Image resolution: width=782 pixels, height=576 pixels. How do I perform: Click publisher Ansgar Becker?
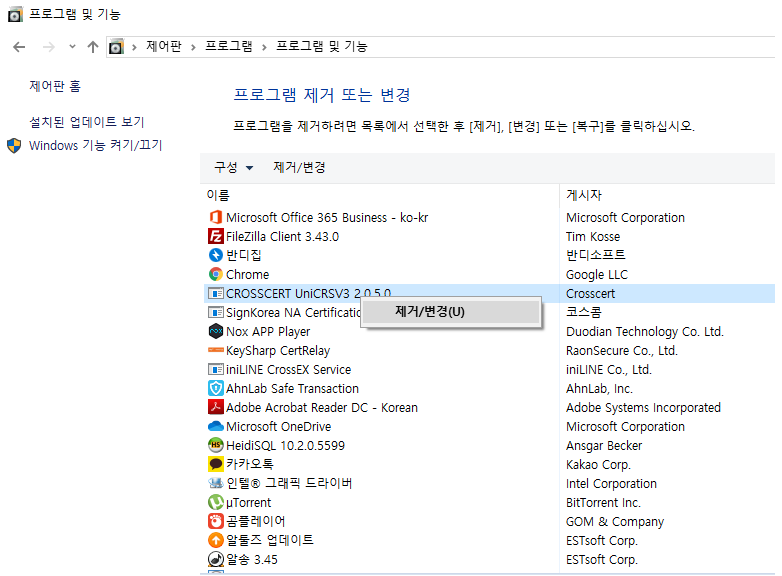tap(604, 445)
